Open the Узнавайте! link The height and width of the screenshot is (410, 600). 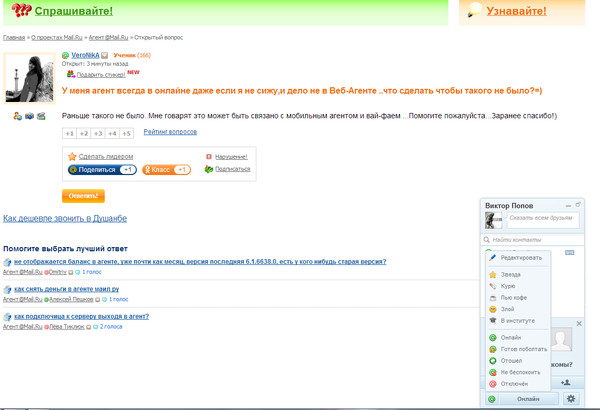tap(516, 11)
